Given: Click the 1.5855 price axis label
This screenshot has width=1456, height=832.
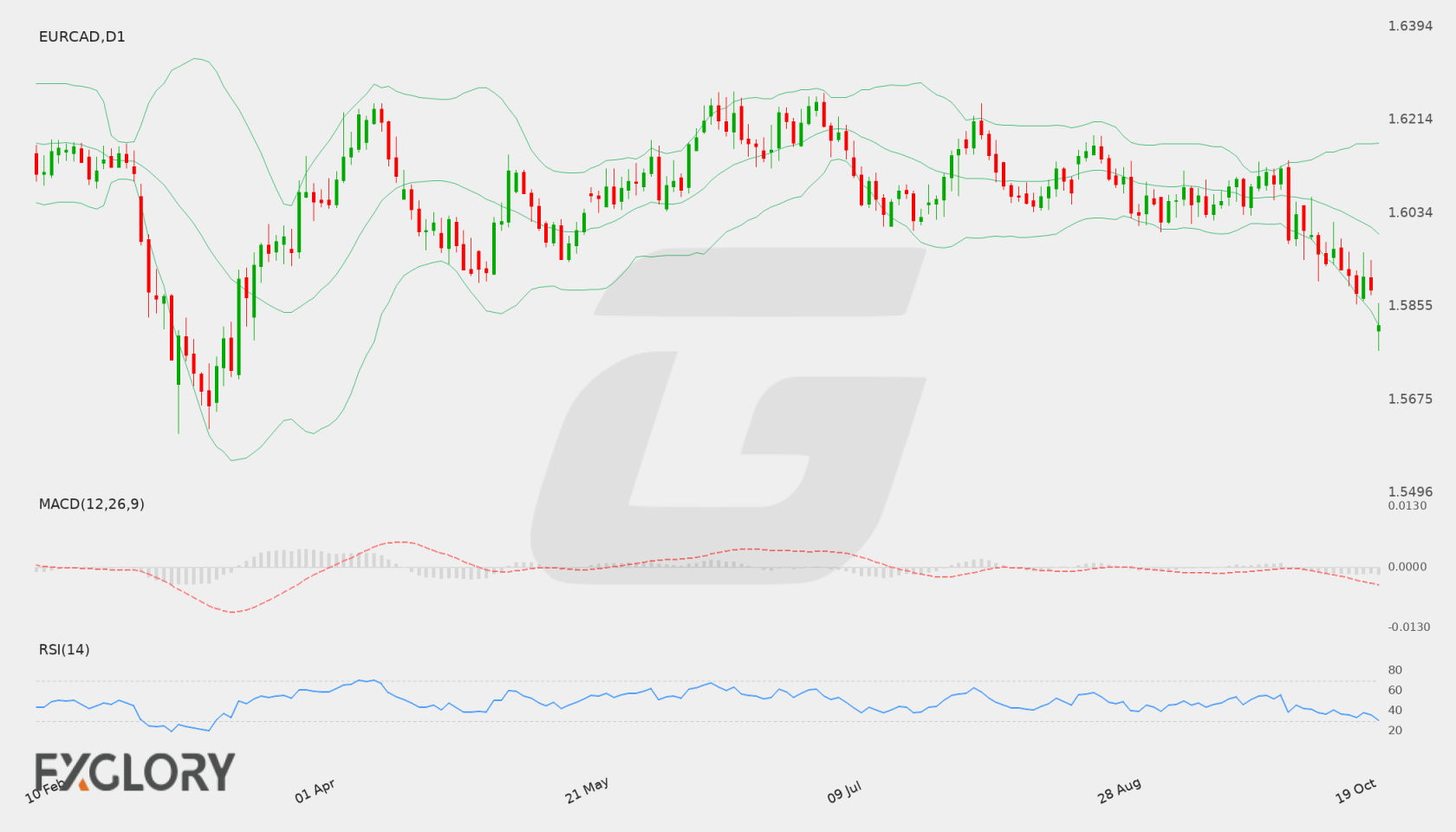Looking at the screenshot, I should 1410,305.
